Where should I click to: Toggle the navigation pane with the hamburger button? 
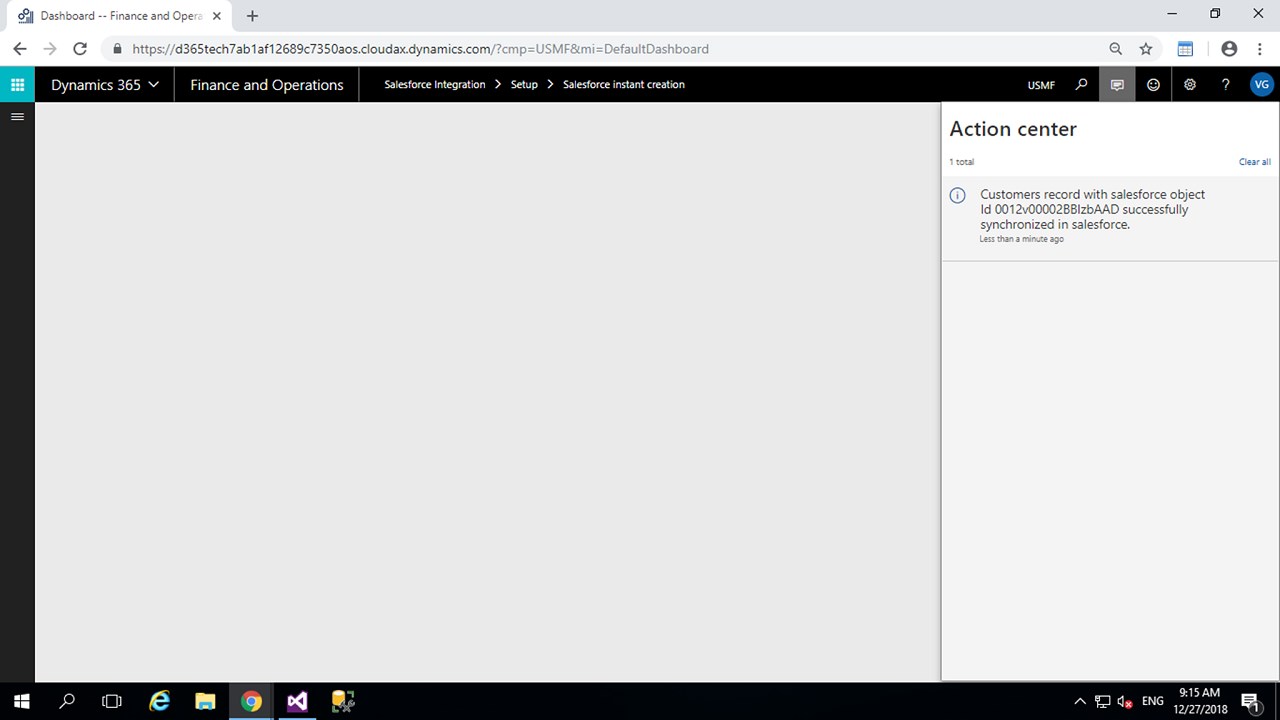coord(17,116)
